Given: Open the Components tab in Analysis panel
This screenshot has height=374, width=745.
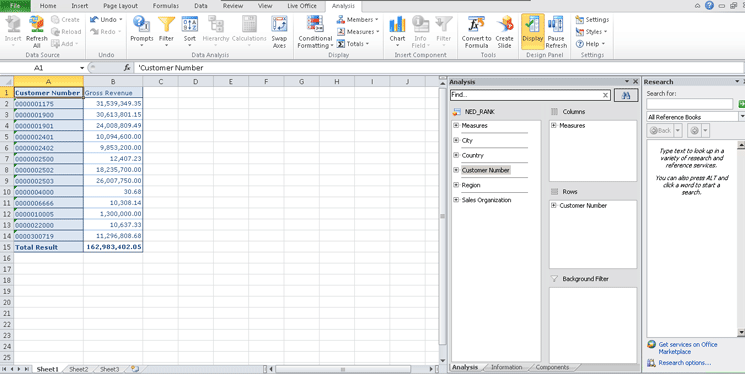Looking at the screenshot, I should (x=552, y=367).
